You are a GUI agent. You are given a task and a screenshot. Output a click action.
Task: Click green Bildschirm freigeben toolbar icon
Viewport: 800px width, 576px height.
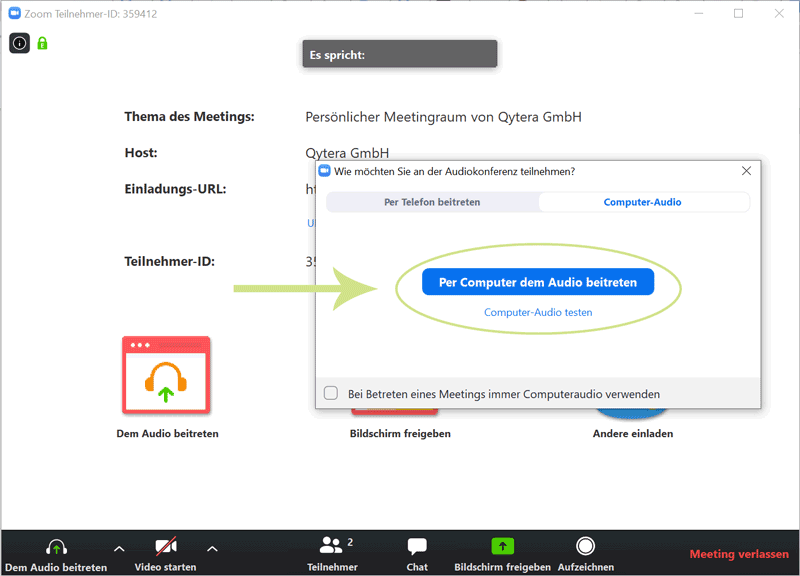[x=501, y=546]
